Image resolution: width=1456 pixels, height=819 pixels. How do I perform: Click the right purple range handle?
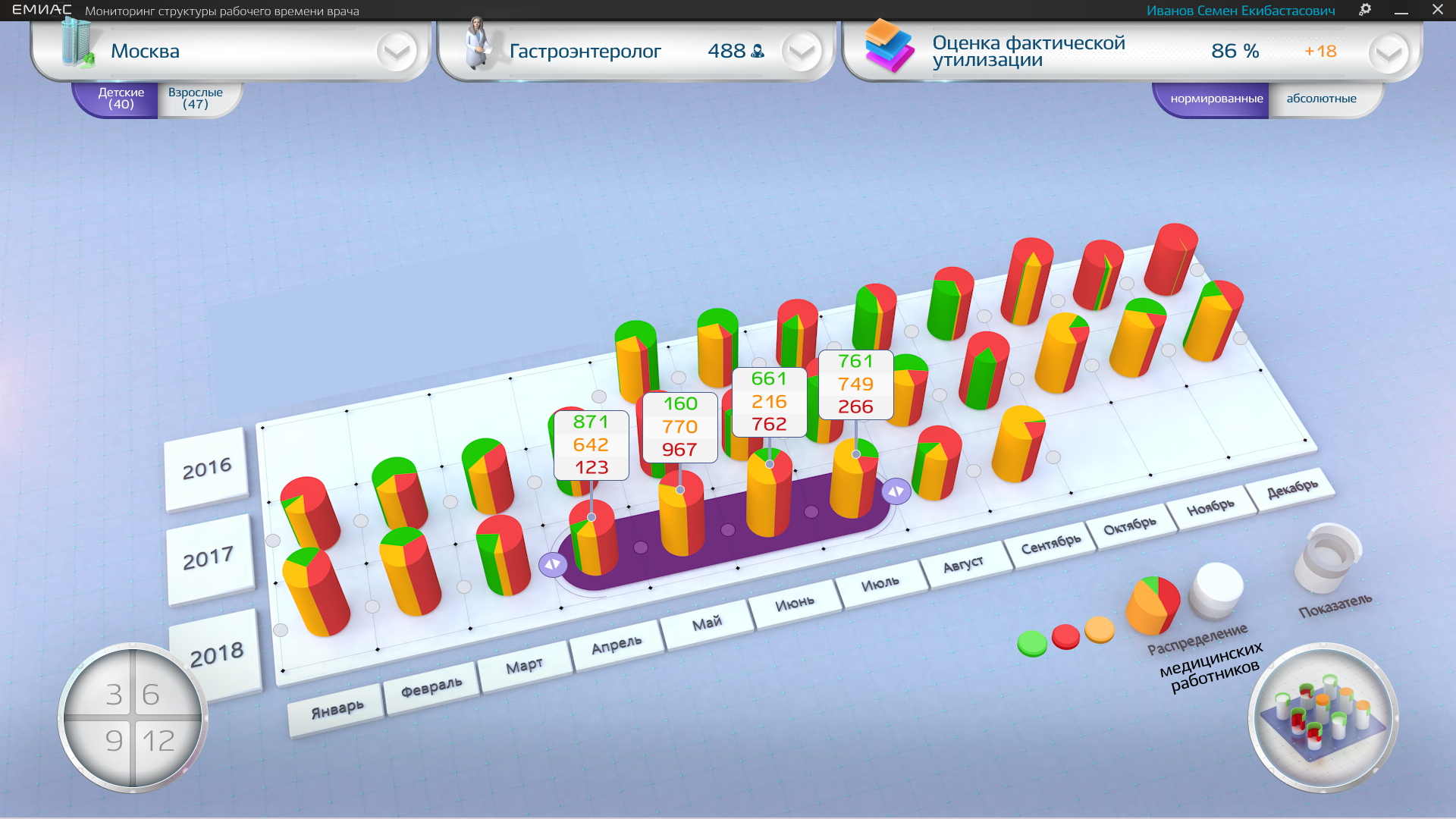(x=896, y=491)
